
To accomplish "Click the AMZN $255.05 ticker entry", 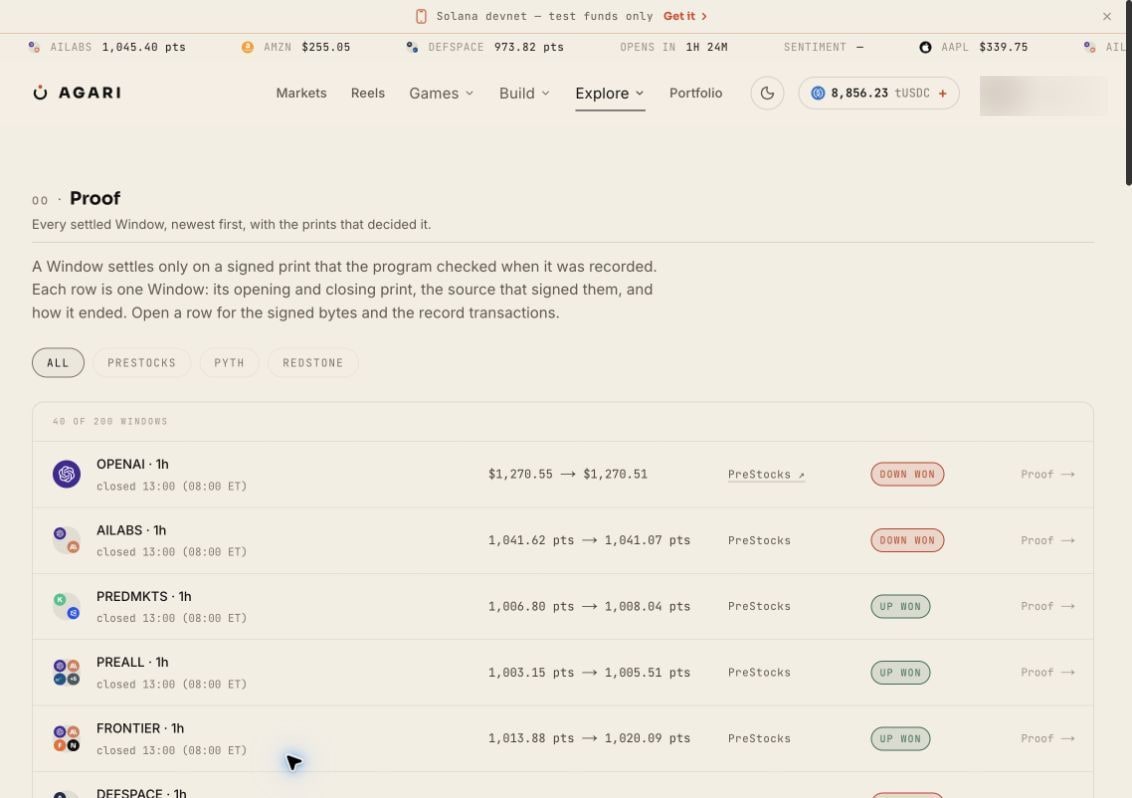I will coord(296,47).
